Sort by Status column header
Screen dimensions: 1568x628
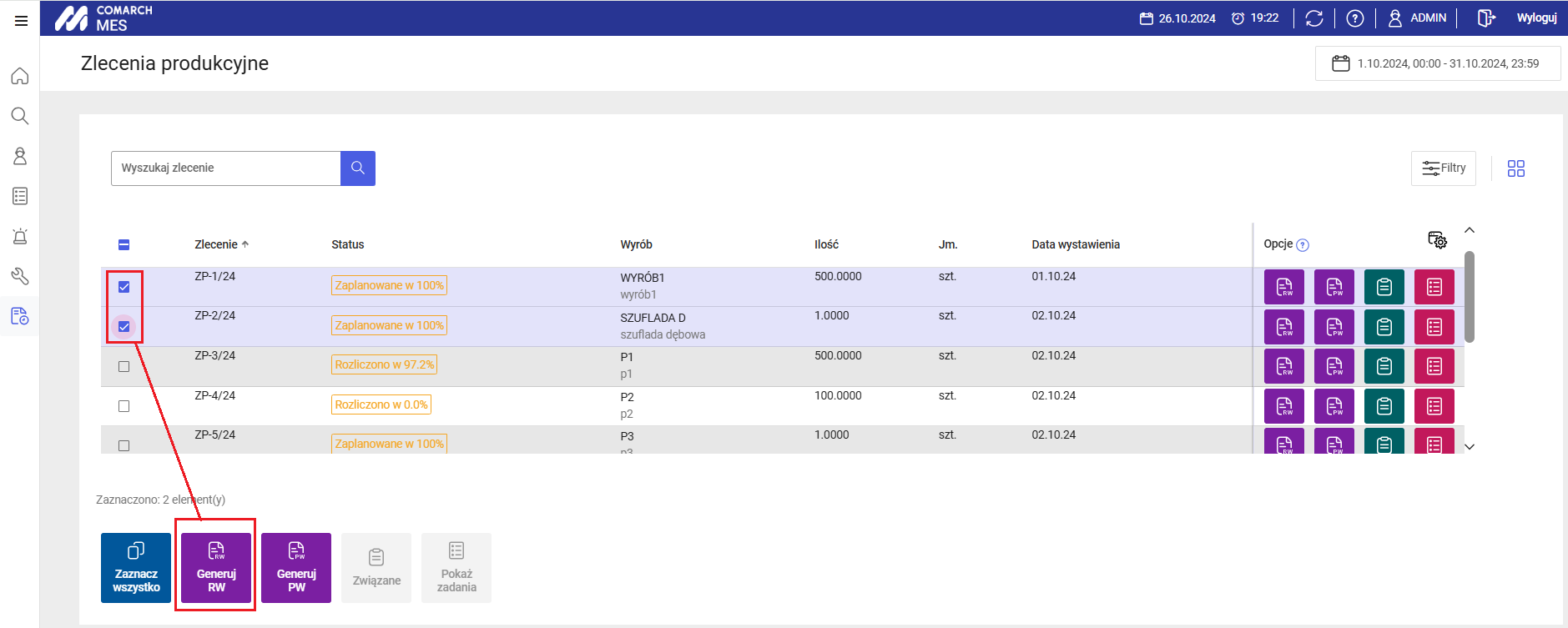click(347, 244)
